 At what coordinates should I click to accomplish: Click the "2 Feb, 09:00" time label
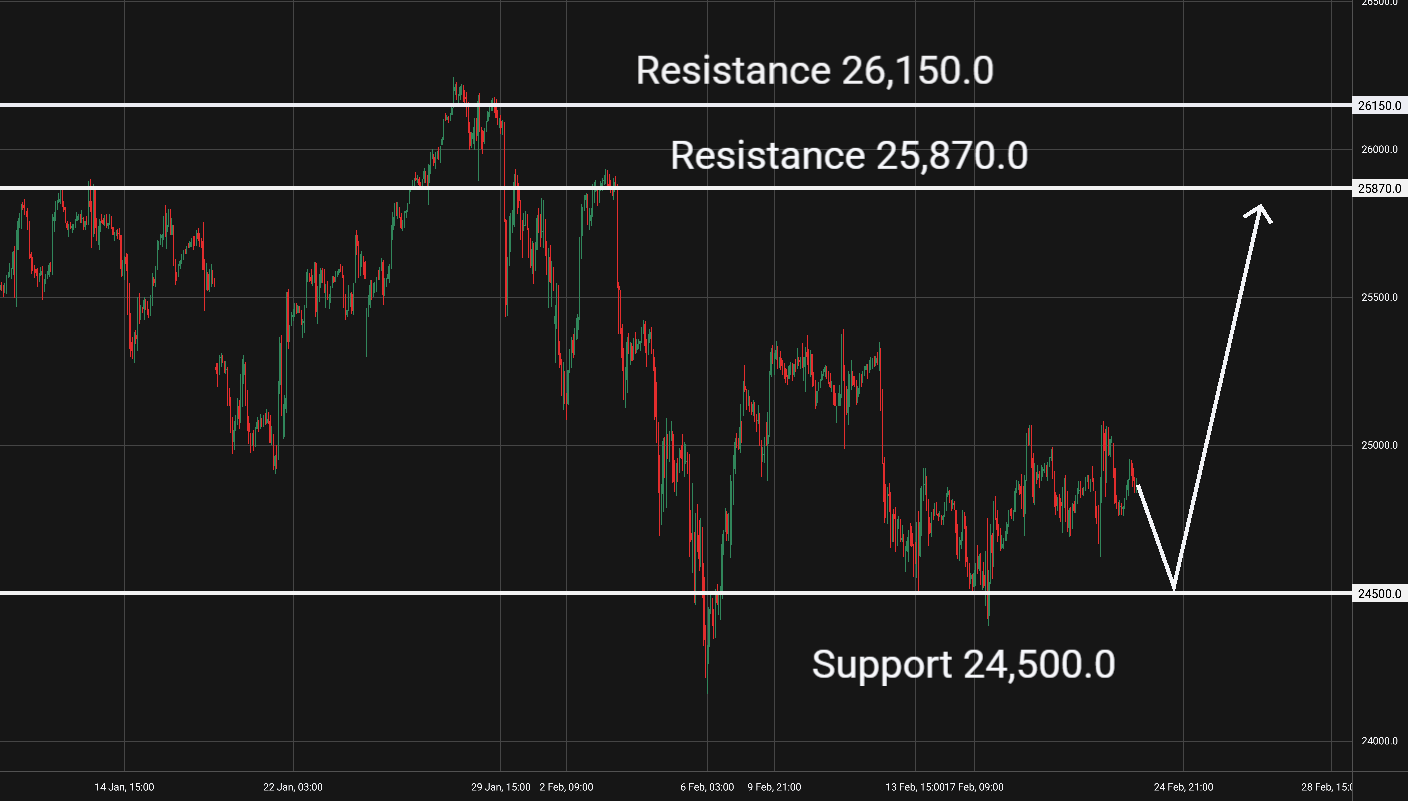(x=567, y=787)
